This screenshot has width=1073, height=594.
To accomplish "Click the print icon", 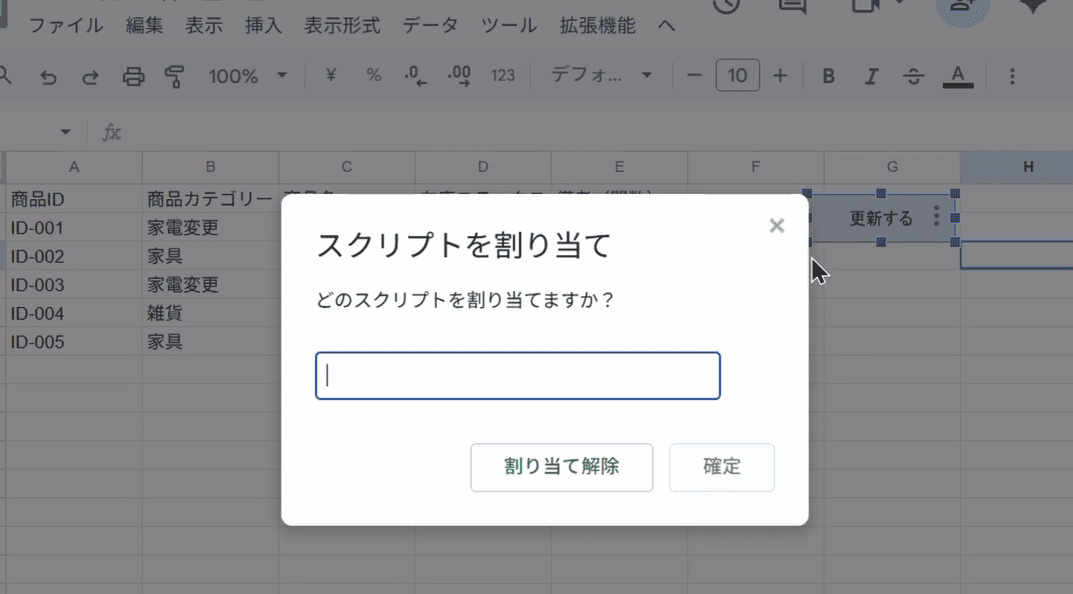I will 133,77.
